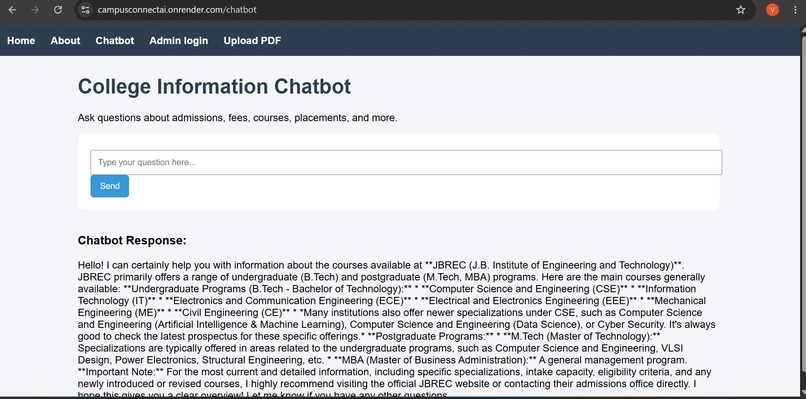806x399 pixels.
Task: Click the blue Send button
Action: (x=109, y=186)
